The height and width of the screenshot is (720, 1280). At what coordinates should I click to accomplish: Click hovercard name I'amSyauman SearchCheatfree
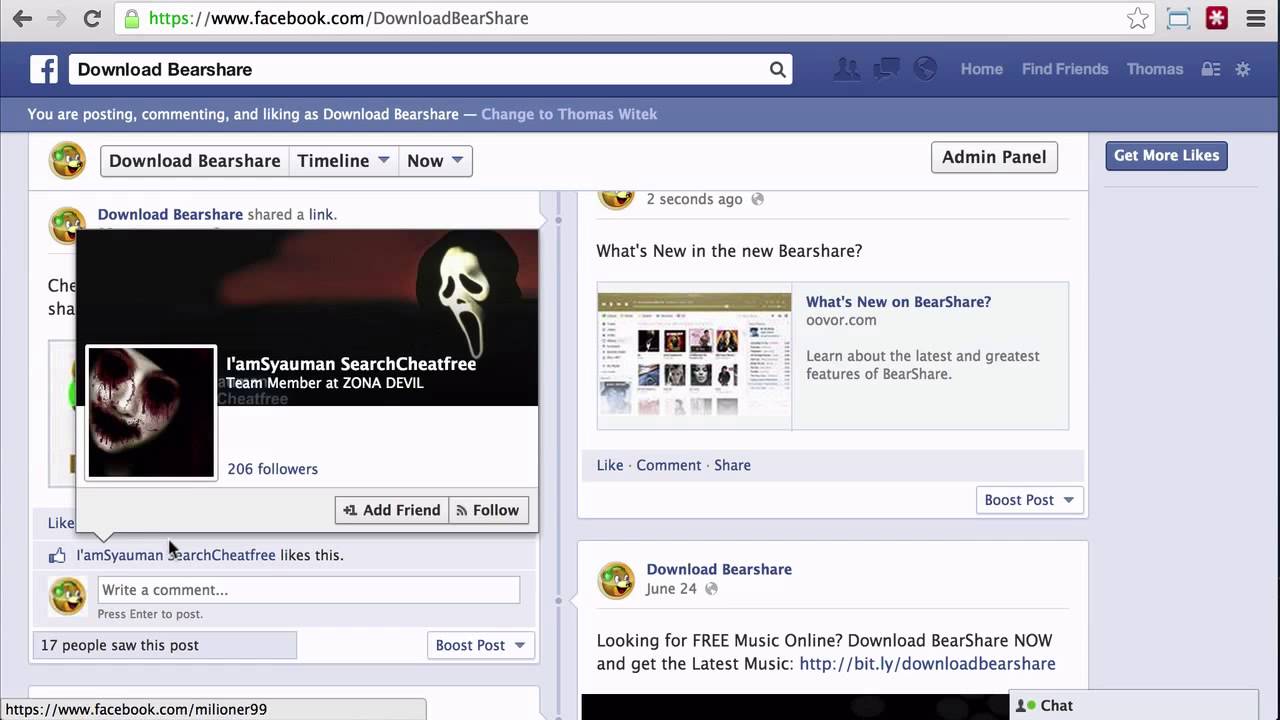(351, 364)
